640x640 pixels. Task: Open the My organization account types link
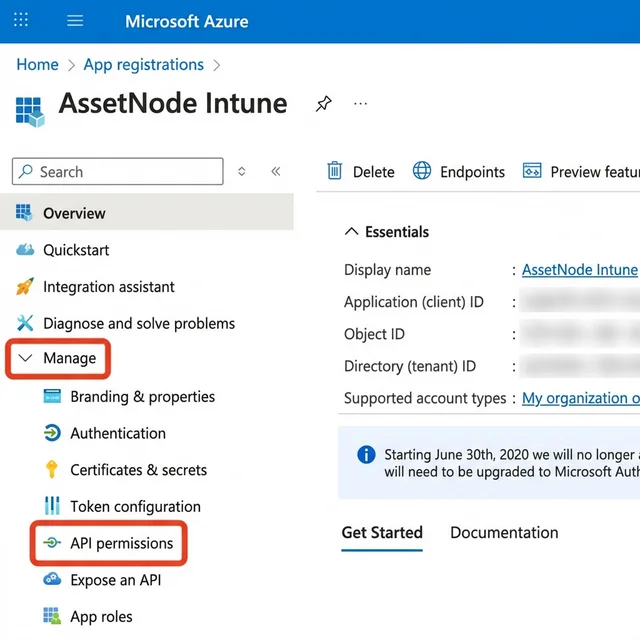[x=581, y=398]
